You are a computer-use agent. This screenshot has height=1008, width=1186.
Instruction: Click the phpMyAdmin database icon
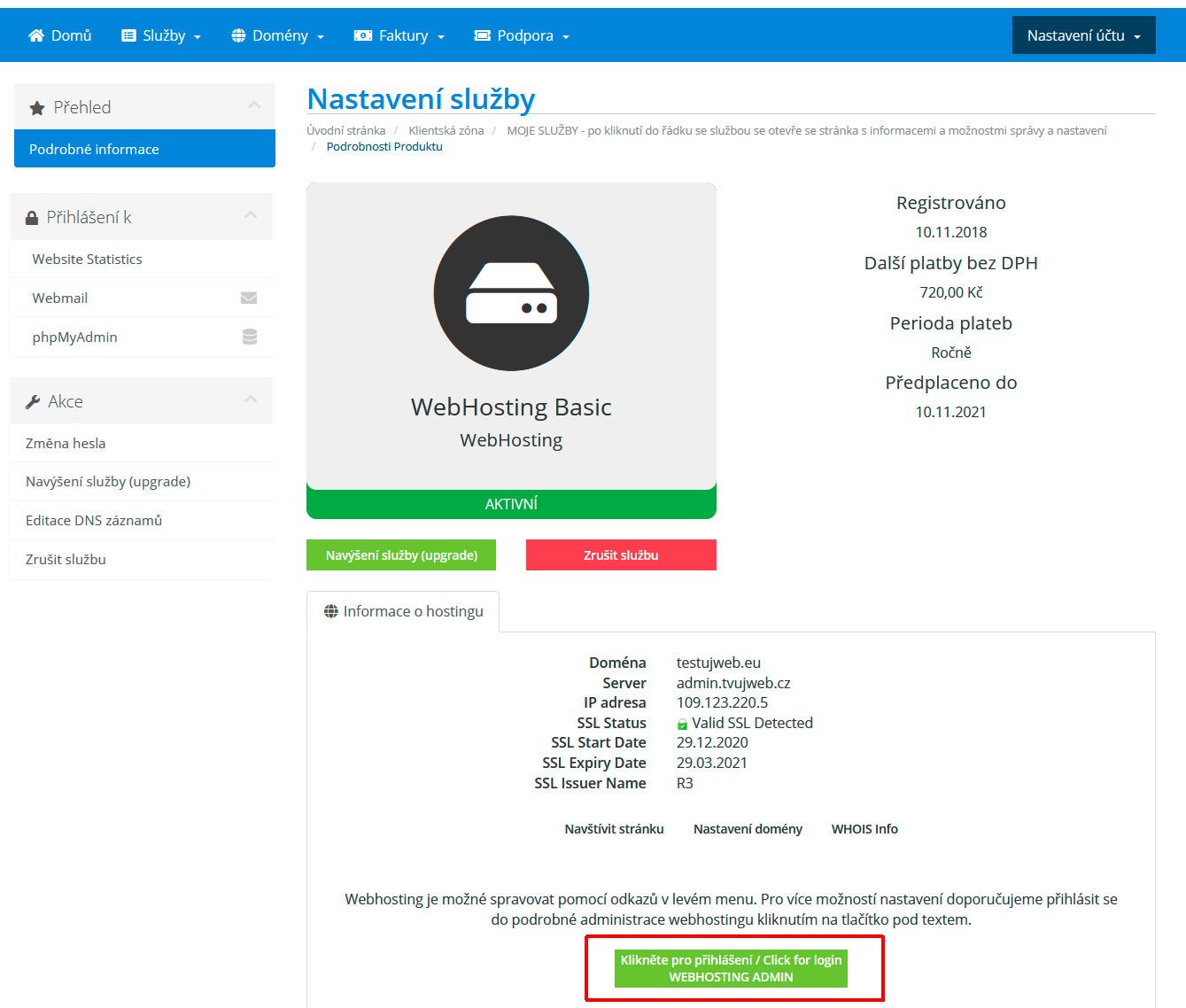(x=250, y=337)
